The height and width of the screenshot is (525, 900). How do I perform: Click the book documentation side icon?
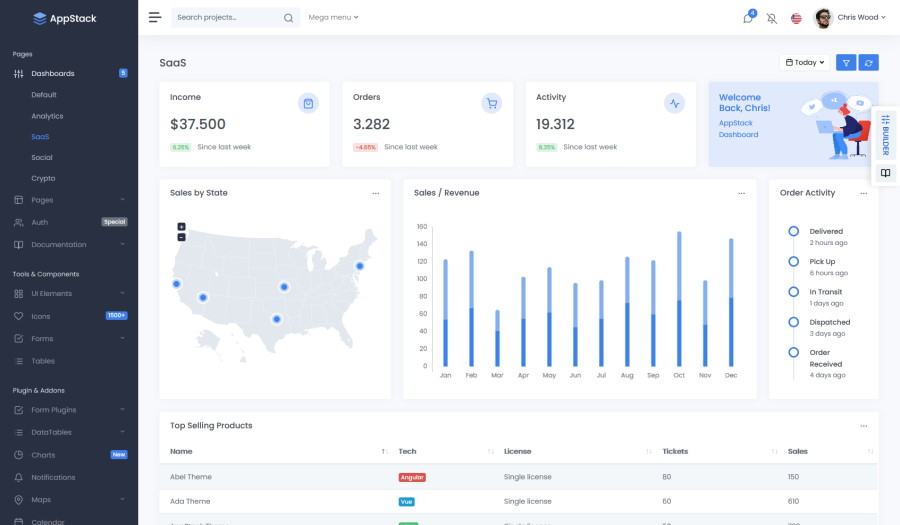pyautogui.click(x=885, y=173)
